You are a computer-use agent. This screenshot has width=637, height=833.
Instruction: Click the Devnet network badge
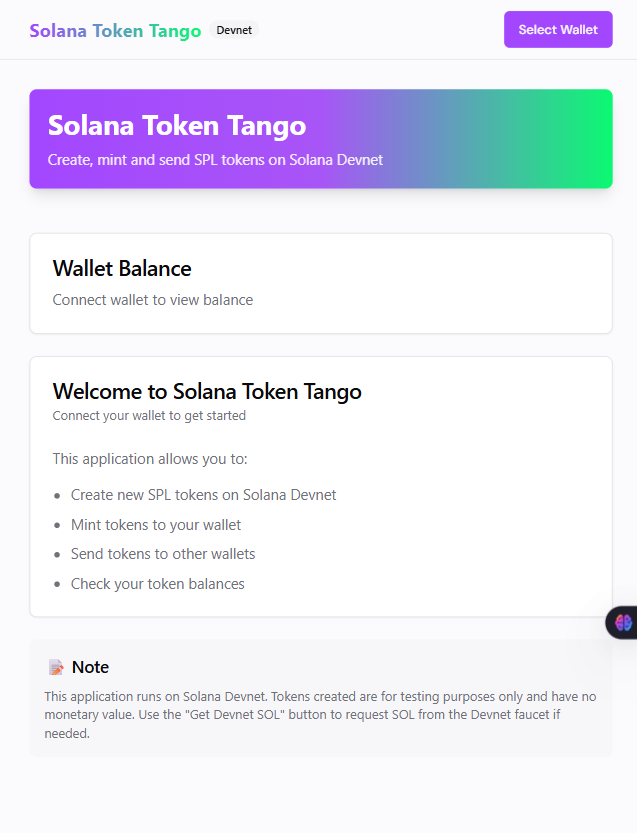pos(234,31)
